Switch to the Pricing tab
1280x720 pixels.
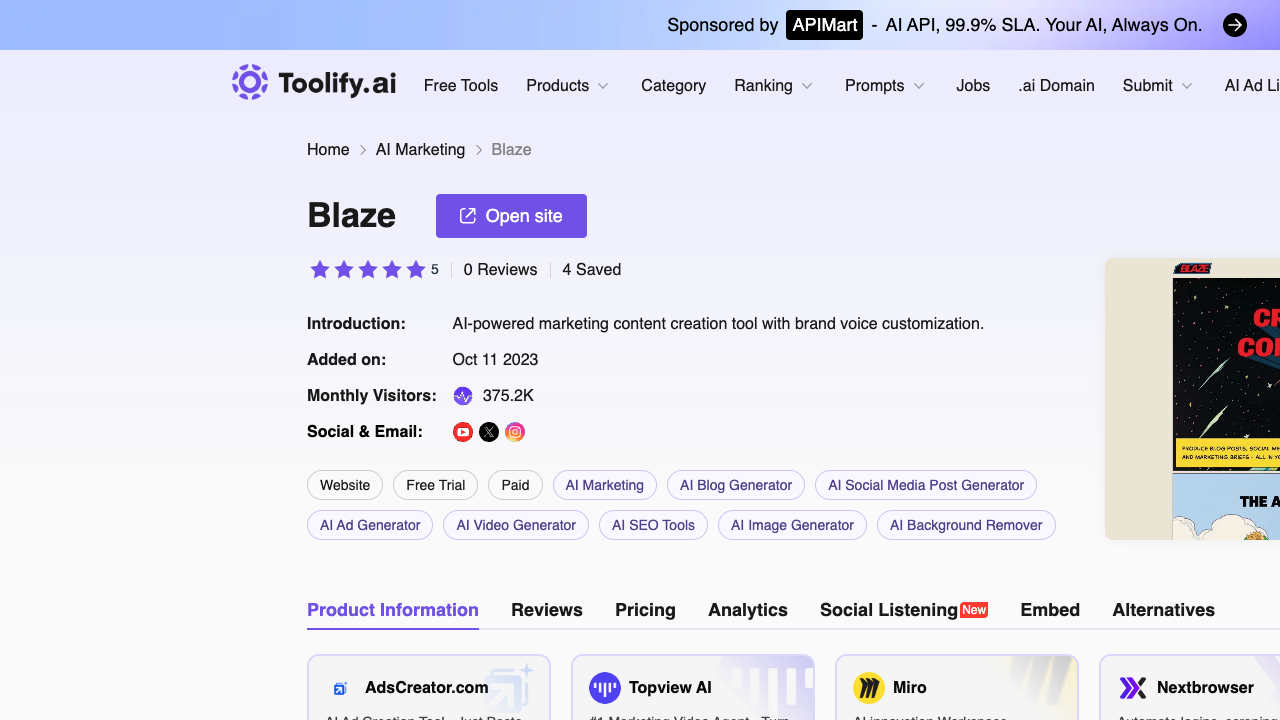[645, 610]
